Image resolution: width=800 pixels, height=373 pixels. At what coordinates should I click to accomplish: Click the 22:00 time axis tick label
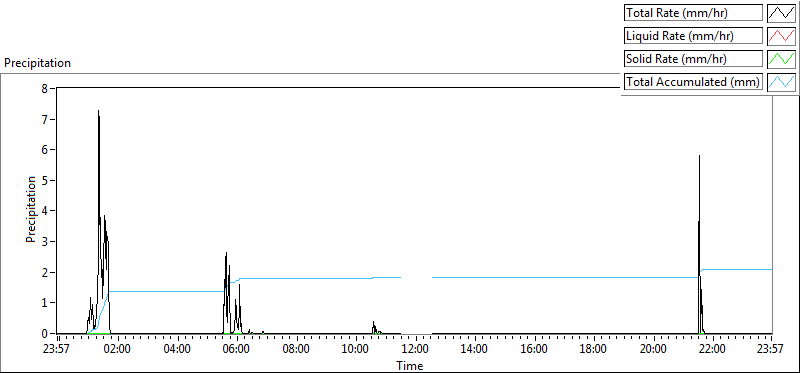[712, 350]
